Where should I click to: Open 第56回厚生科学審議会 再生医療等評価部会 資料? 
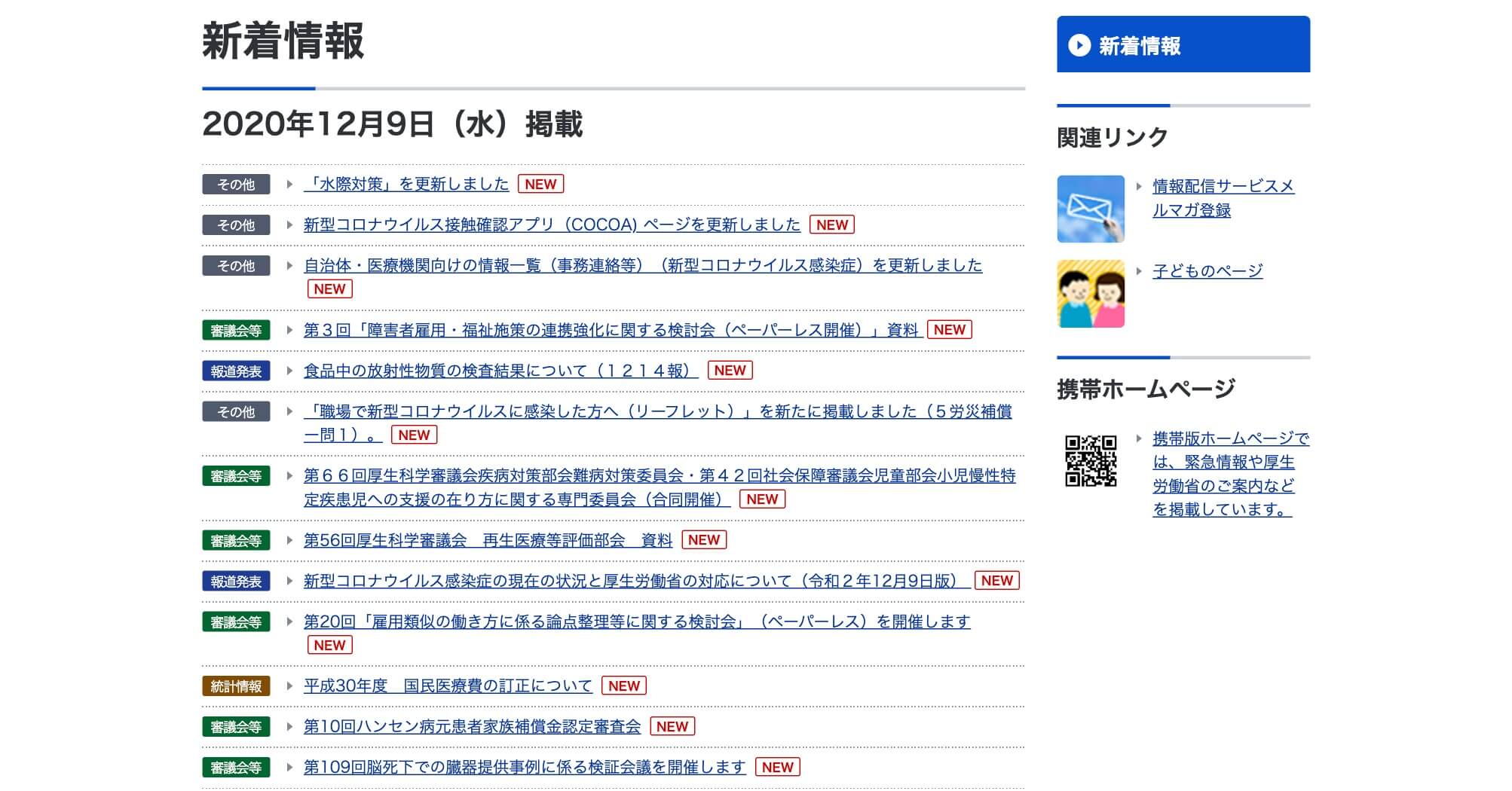(488, 540)
